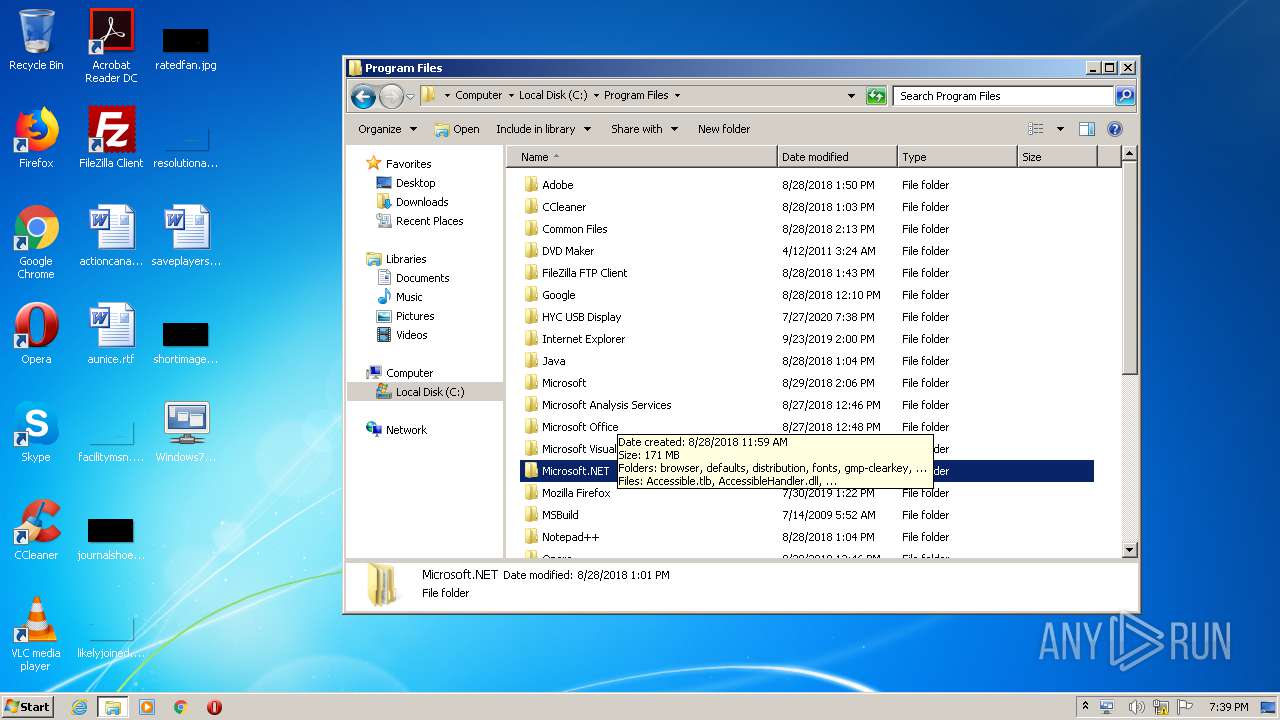Open recent pages dropdown beside Forward
Image resolution: width=1280 pixels, height=720 pixels.
pyautogui.click(x=410, y=97)
